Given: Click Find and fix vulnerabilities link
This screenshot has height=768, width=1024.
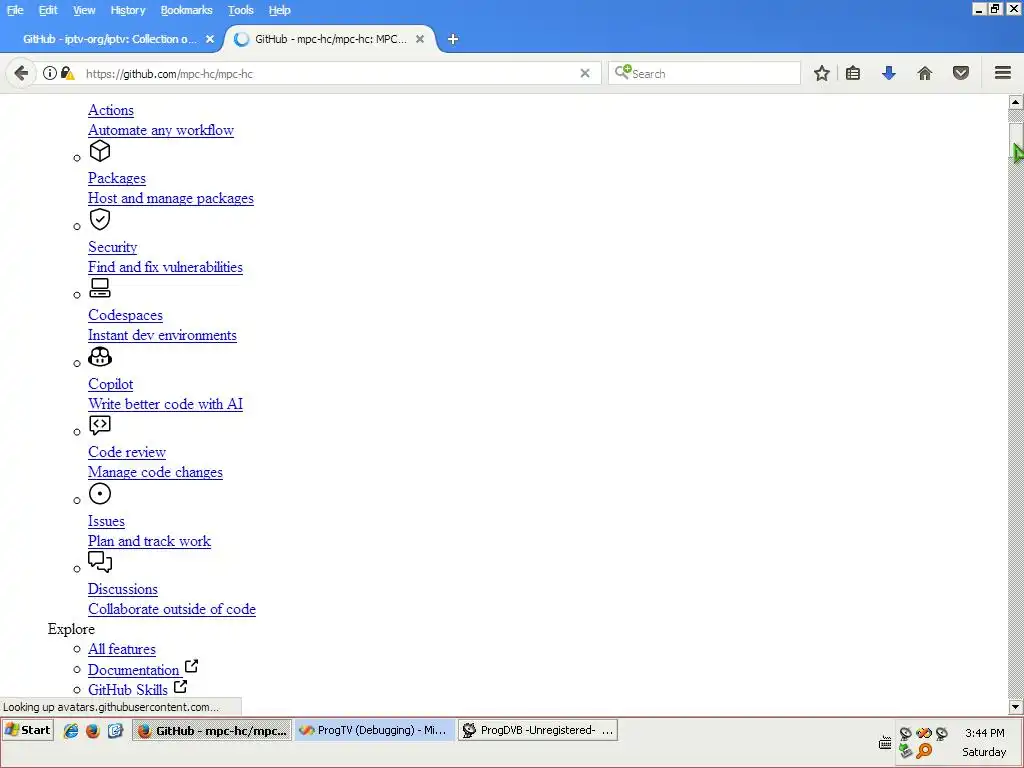Looking at the screenshot, I should point(165,266).
